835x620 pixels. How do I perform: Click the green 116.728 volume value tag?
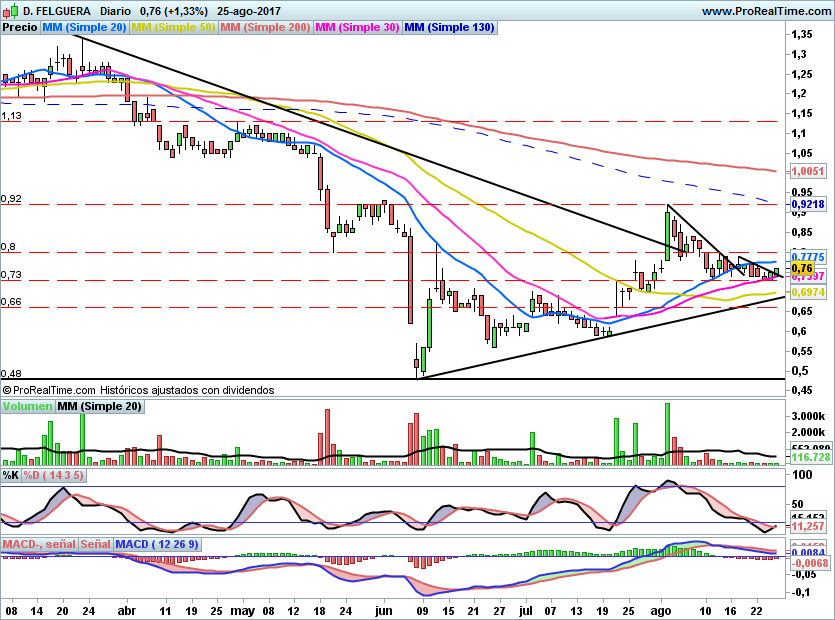click(x=806, y=456)
